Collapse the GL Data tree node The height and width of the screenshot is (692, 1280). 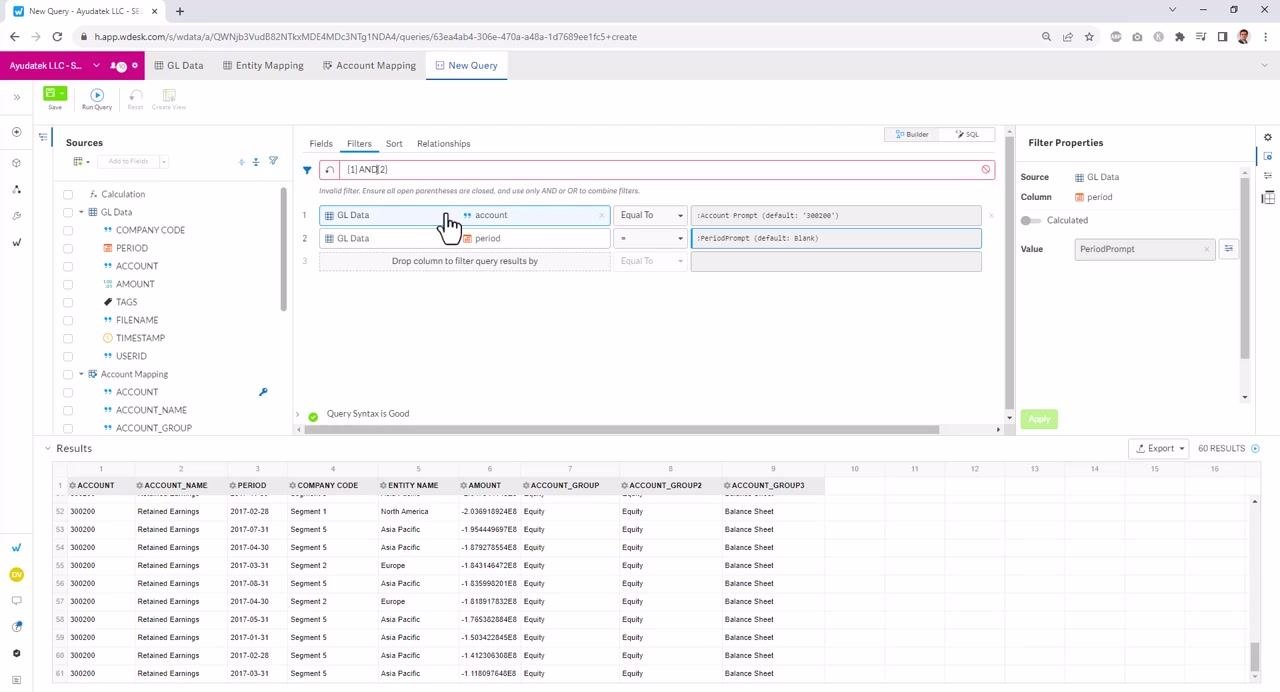[x=81, y=212]
